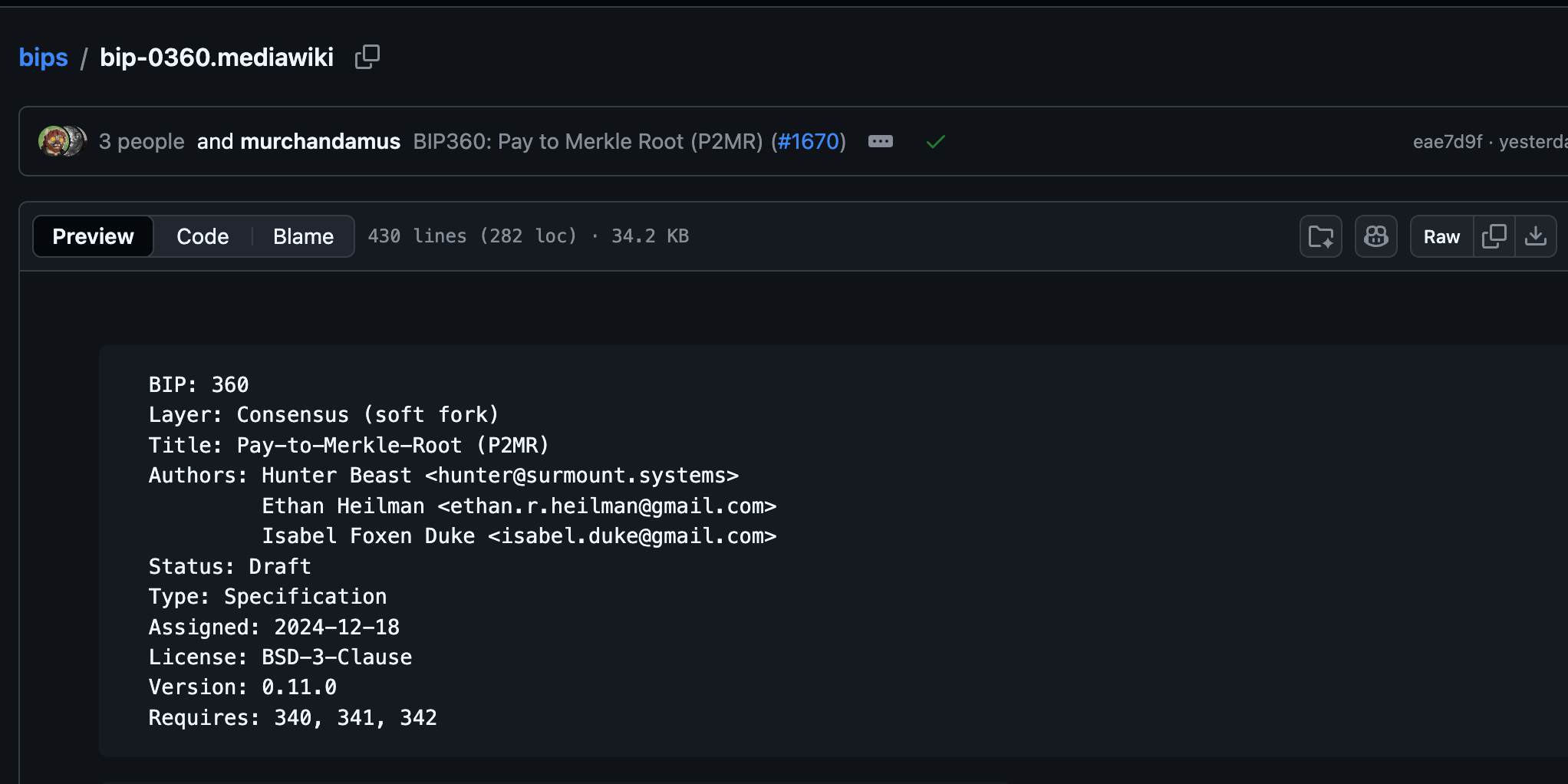Open pull request #1670 link
Image resolution: width=1568 pixels, height=784 pixels.
point(809,142)
